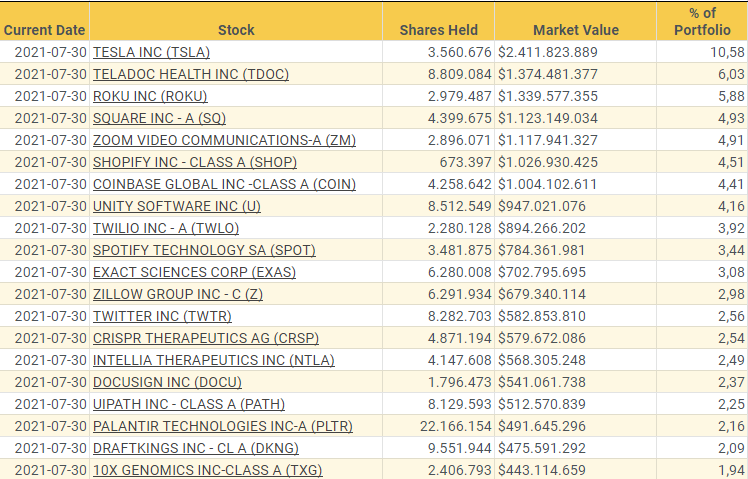Open ZOOM VIDEO COMMUNICATIONS-A (ZM) link

tap(224, 140)
